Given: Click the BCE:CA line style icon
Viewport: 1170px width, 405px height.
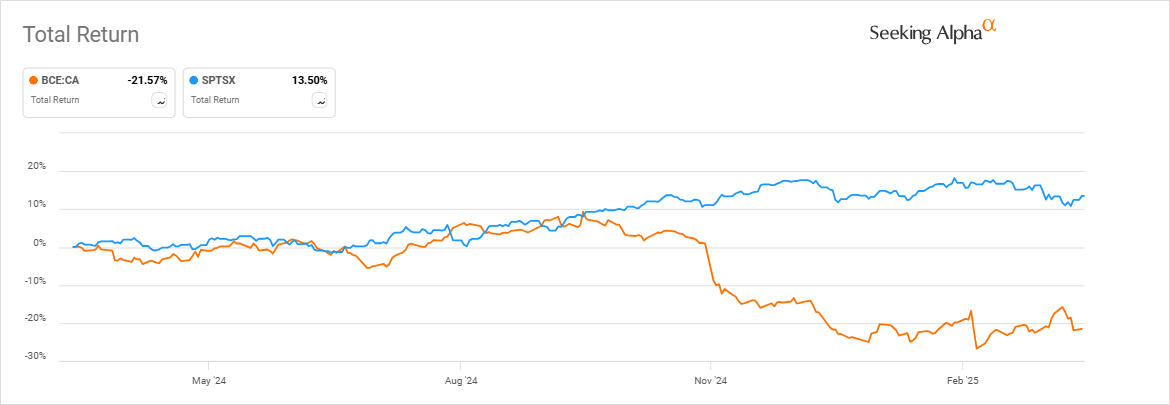Looking at the screenshot, I should click(159, 100).
